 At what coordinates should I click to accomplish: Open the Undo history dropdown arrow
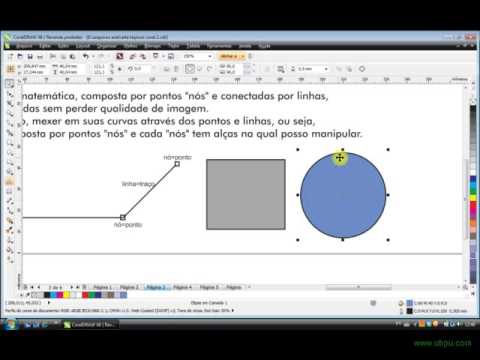[93, 57]
